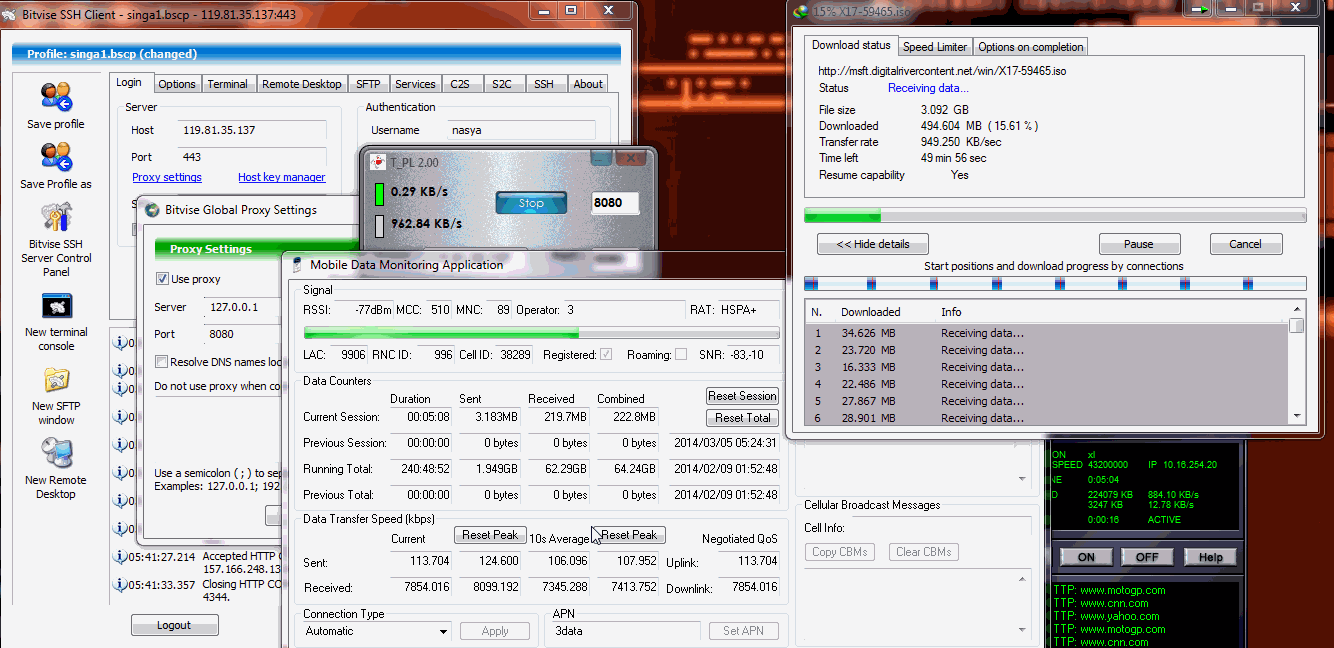Image resolution: width=1334 pixels, height=648 pixels.
Task: Click the T_PL 2.00 title bar icon
Action: (x=378, y=162)
